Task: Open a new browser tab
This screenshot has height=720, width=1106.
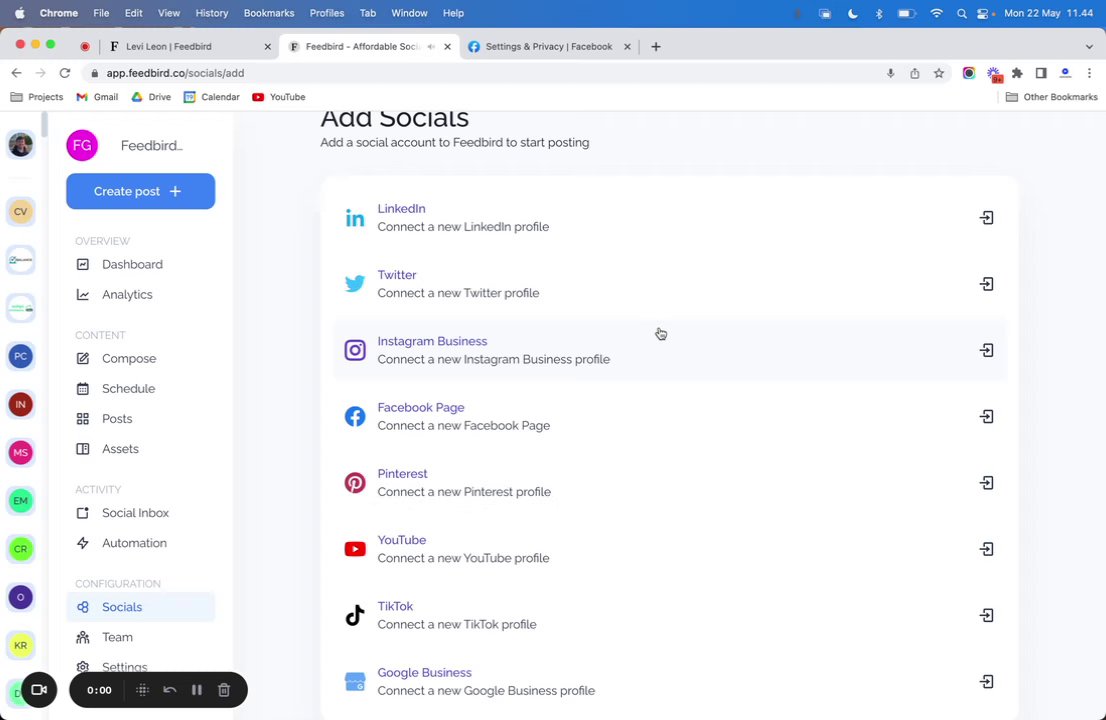Action: tap(656, 47)
